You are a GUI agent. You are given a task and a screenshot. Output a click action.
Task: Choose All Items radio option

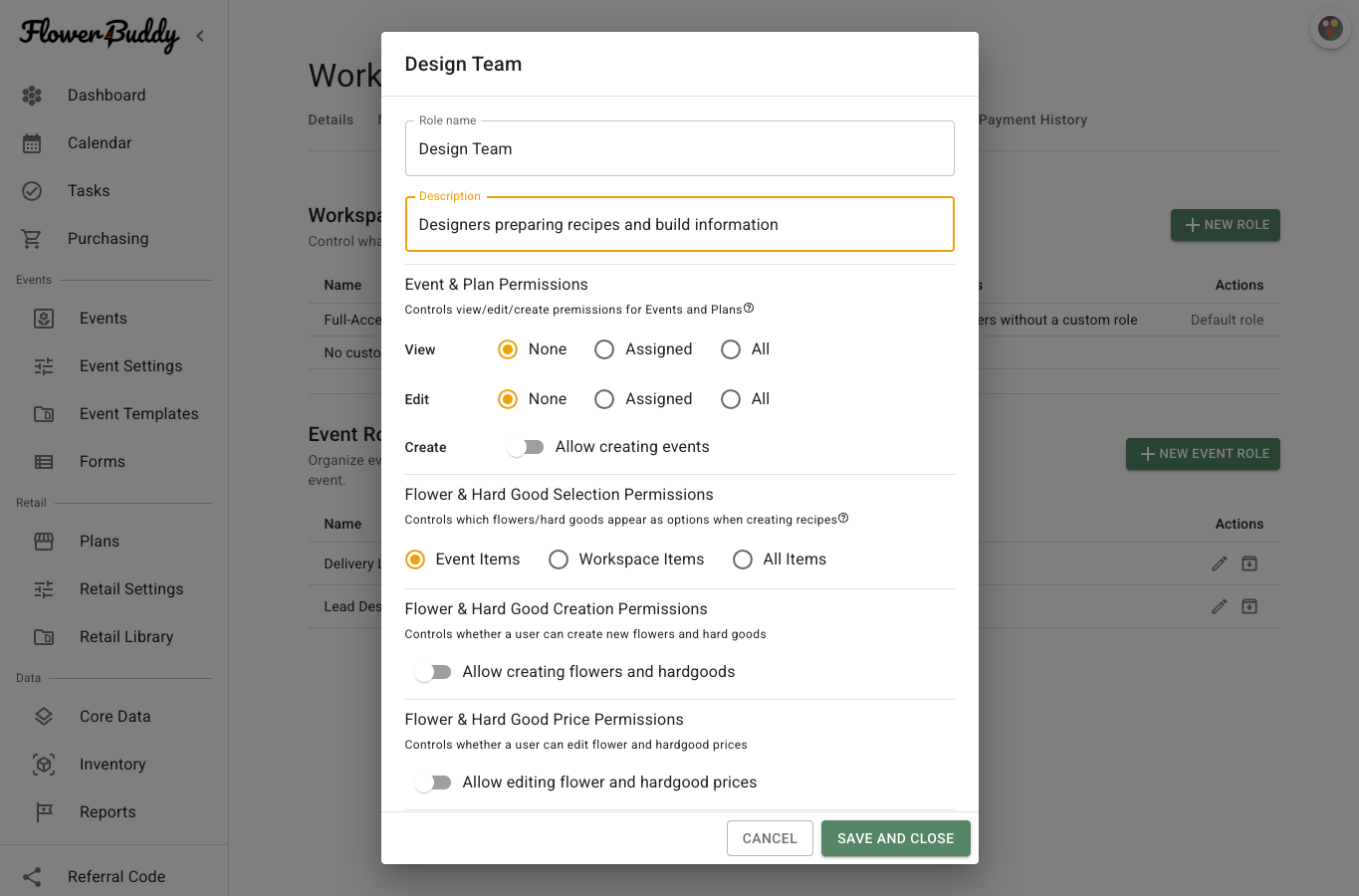(743, 560)
